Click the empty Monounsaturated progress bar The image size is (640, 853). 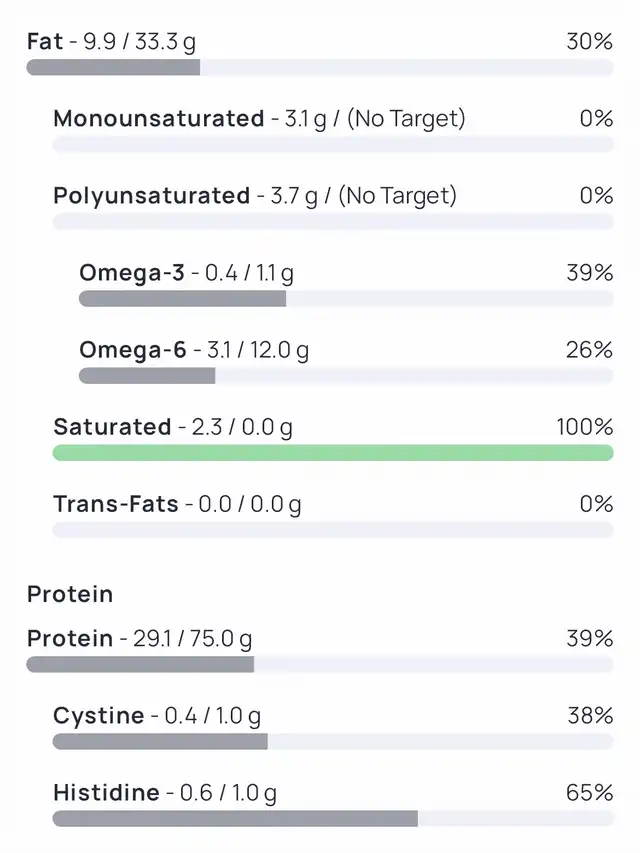(332, 145)
